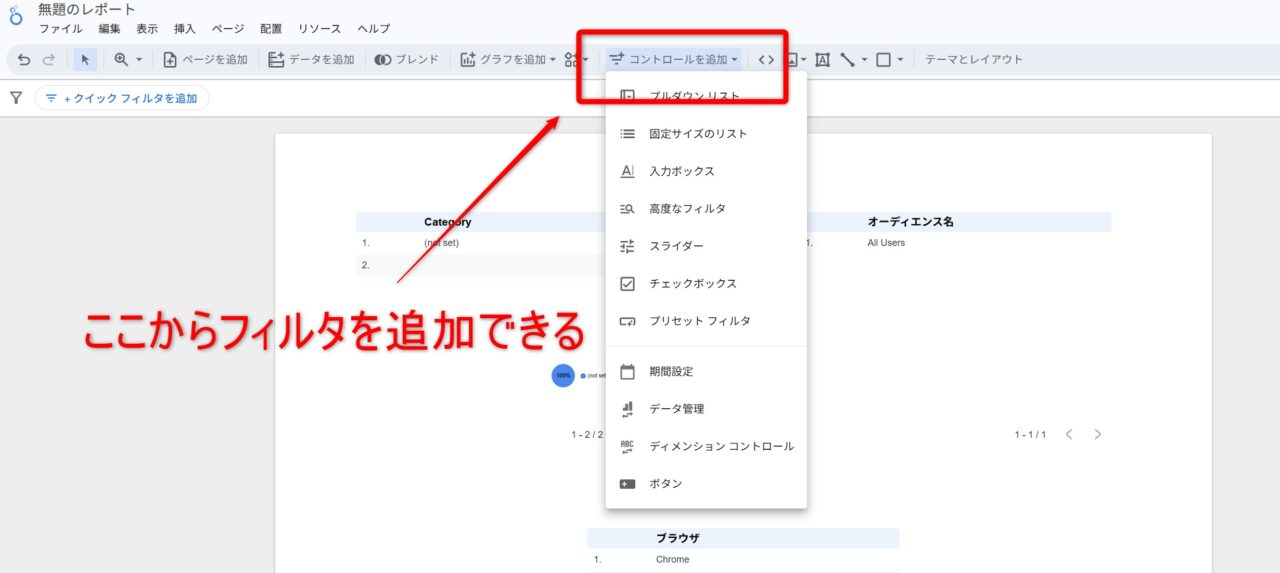Go to next table page arrow
This screenshot has height=573, width=1280.
[1098, 434]
